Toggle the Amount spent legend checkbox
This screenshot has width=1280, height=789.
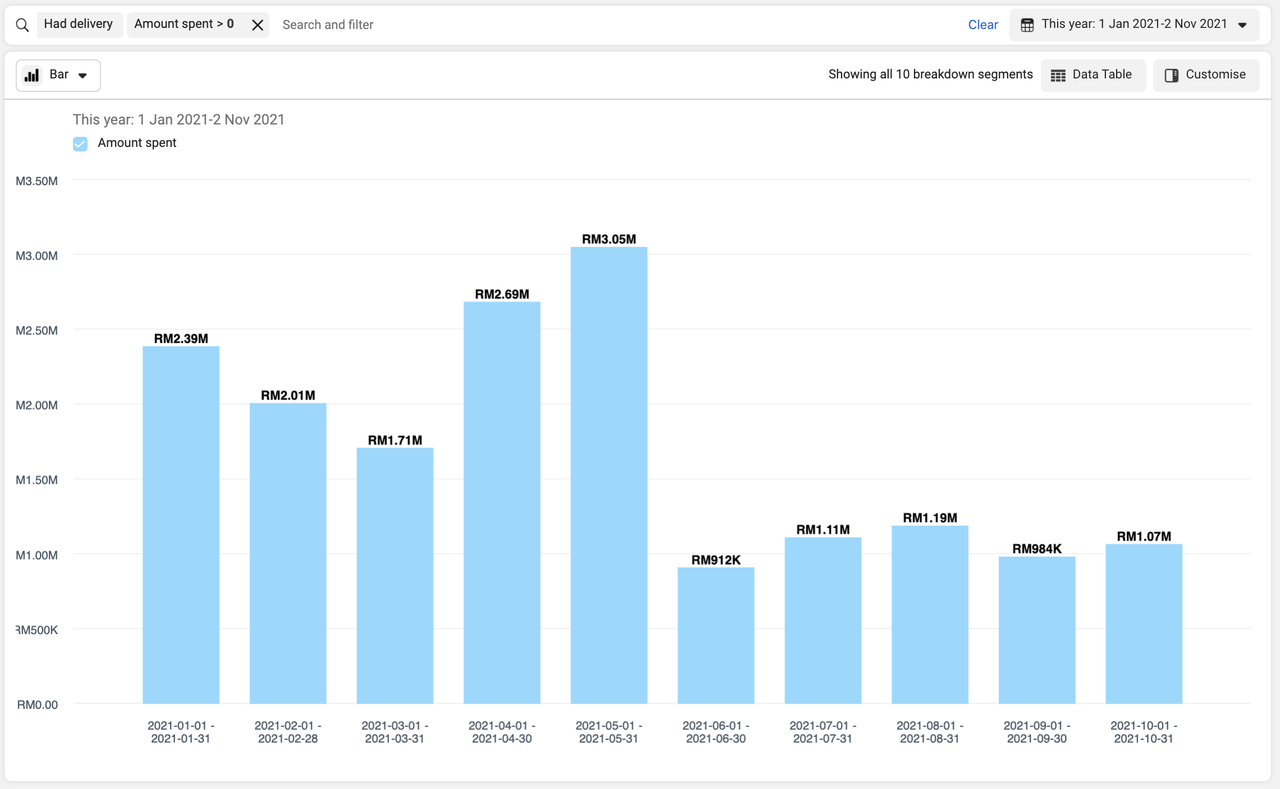tap(80, 144)
